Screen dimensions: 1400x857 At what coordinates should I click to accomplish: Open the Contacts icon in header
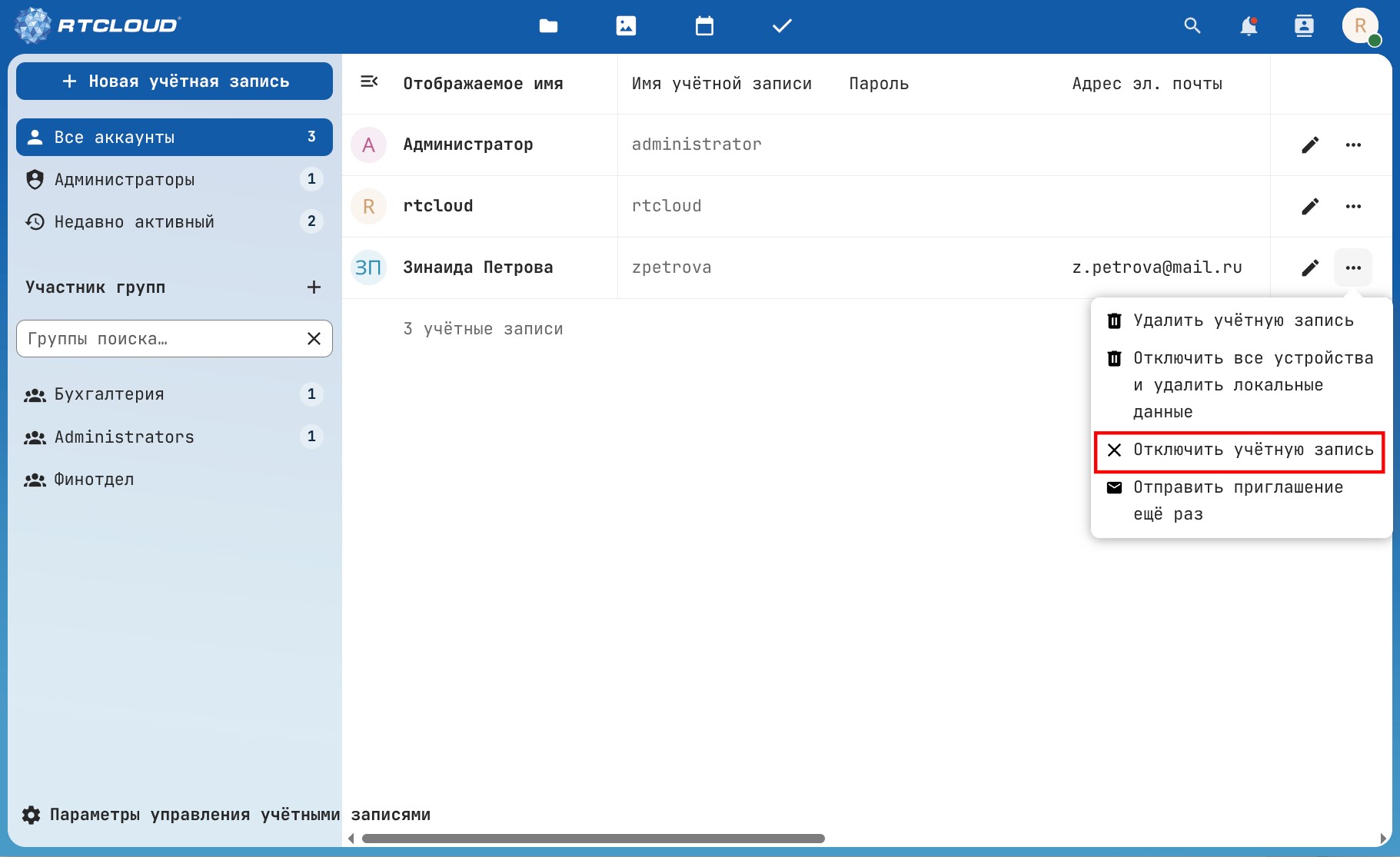[1304, 26]
